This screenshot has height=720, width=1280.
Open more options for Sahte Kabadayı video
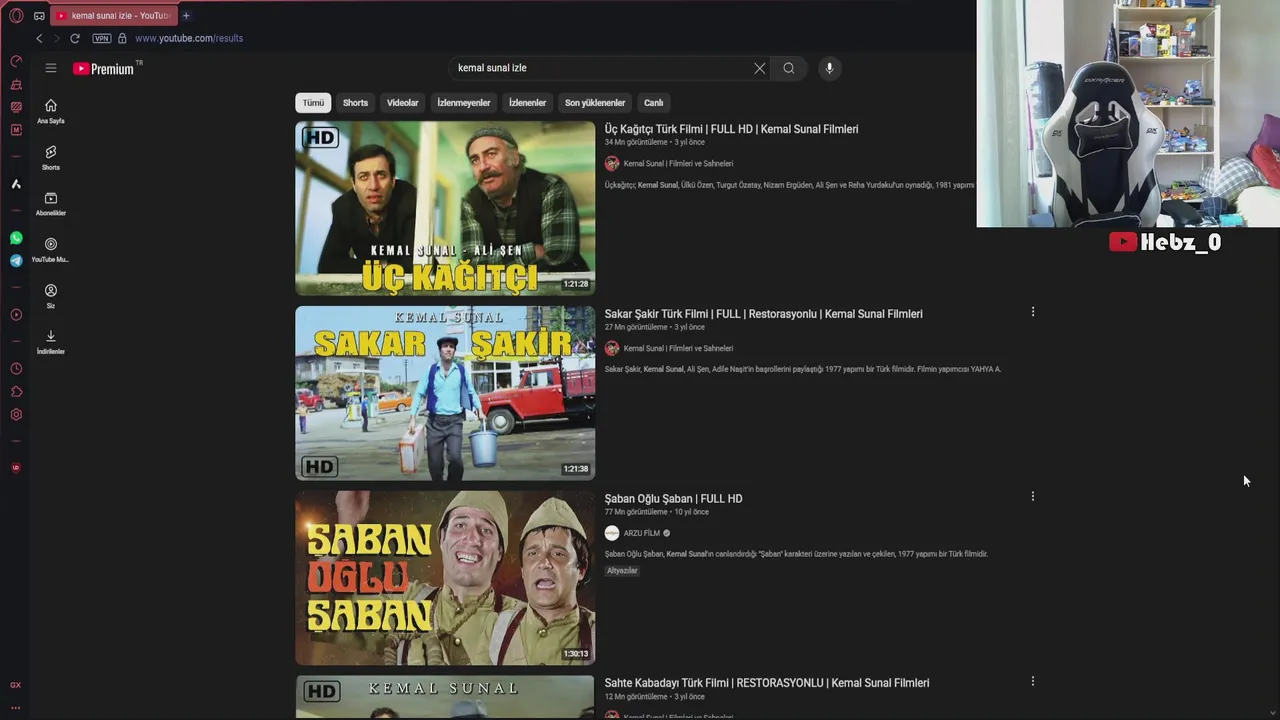click(1033, 681)
